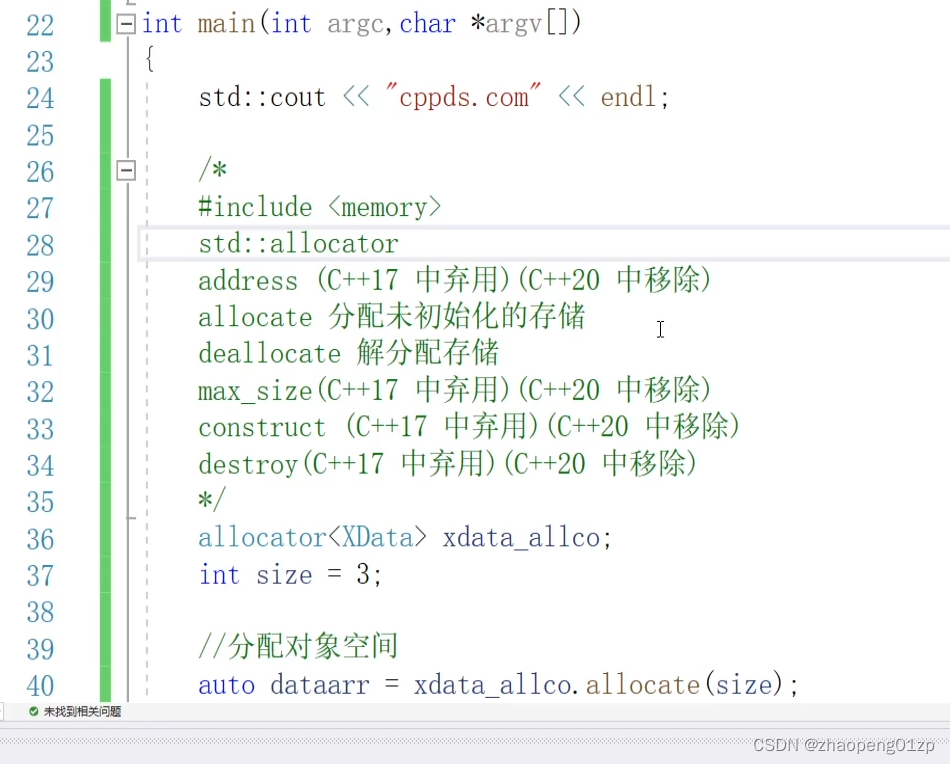Image resolution: width=950 pixels, height=764 pixels.
Task: Collapse the block comment starting at line 26
Action: point(125,170)
